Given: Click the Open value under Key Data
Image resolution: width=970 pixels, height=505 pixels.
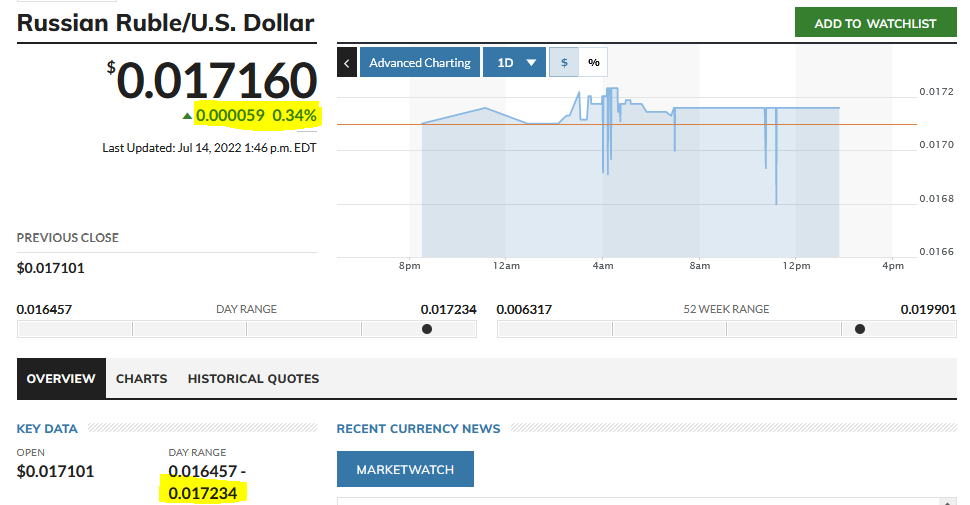Looking at the screenshot, I should pos(56,472).
